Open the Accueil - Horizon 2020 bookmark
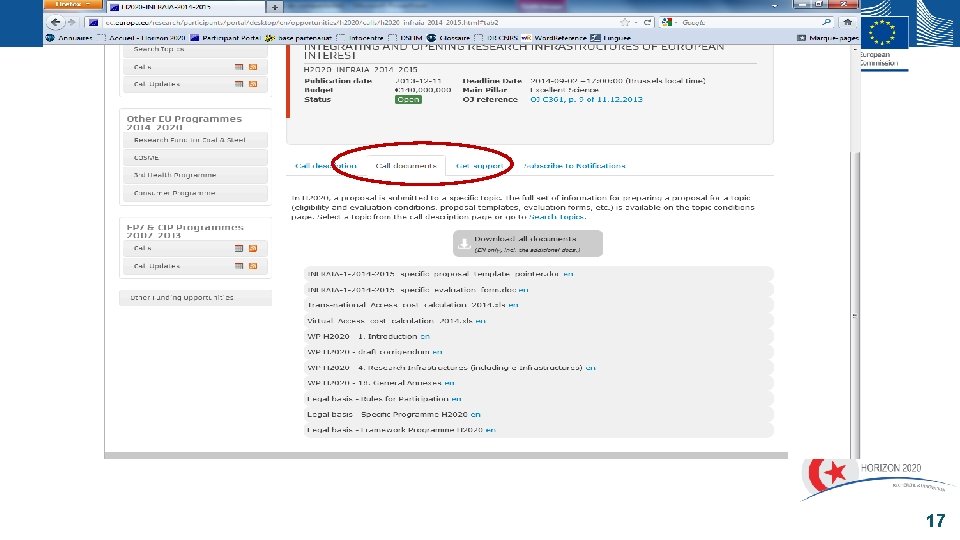The height and width of the screenshot is (540, 960). tap(141, 38)
